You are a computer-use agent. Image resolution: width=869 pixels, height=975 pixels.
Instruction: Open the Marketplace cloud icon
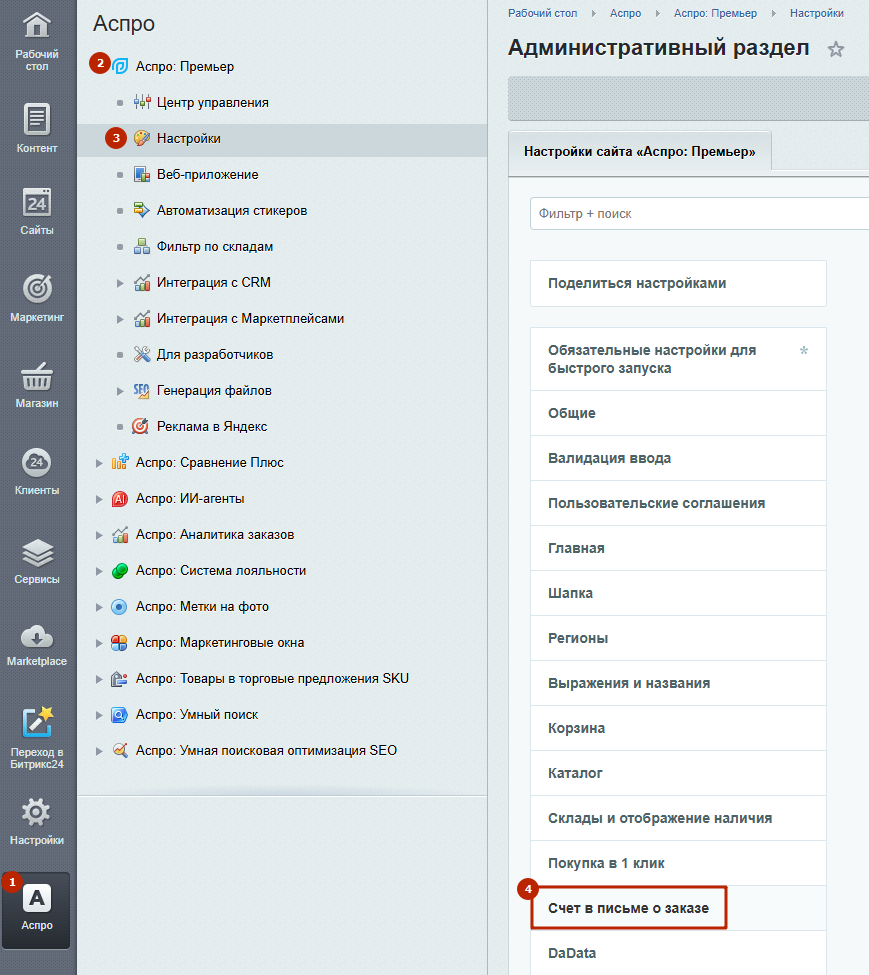37,637
